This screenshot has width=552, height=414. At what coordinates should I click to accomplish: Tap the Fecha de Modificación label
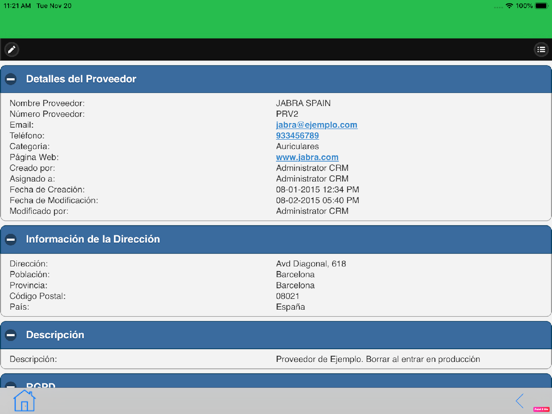[54, 200]
